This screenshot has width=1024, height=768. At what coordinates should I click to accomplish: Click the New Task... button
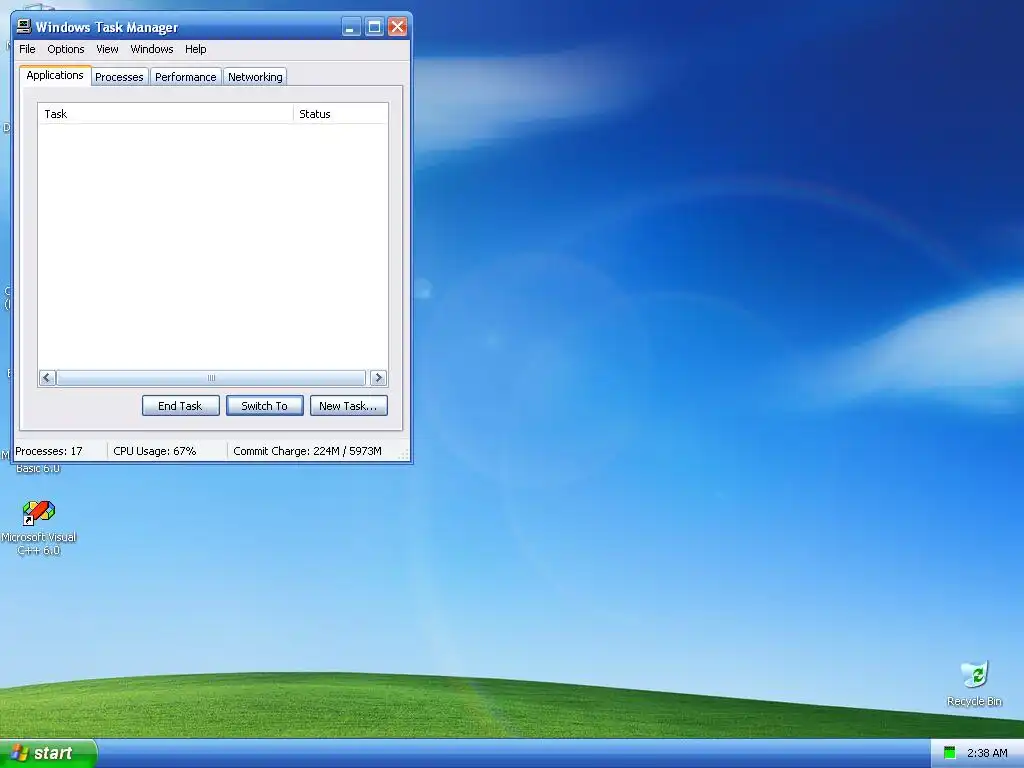tap(348, 406)
